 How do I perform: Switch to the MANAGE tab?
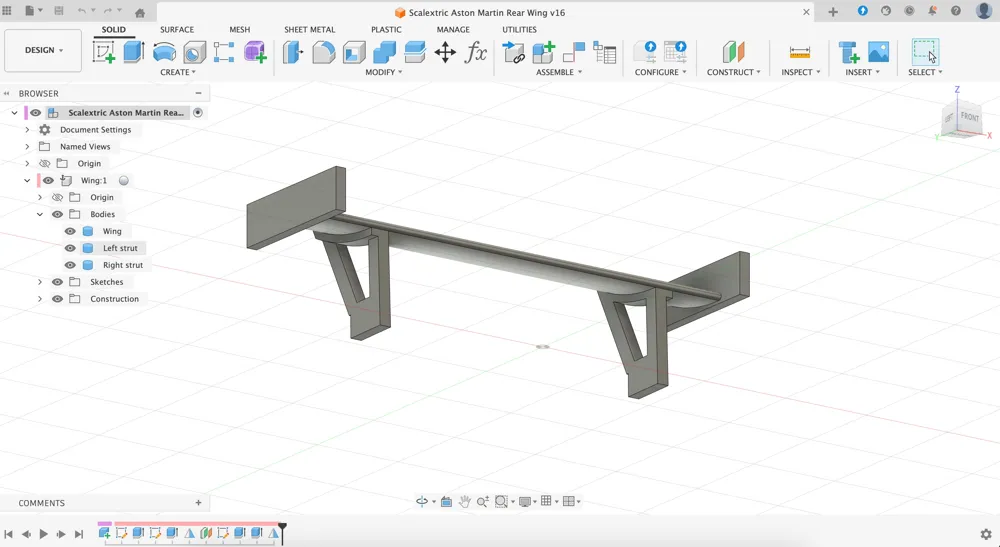[x=453, y=29]
